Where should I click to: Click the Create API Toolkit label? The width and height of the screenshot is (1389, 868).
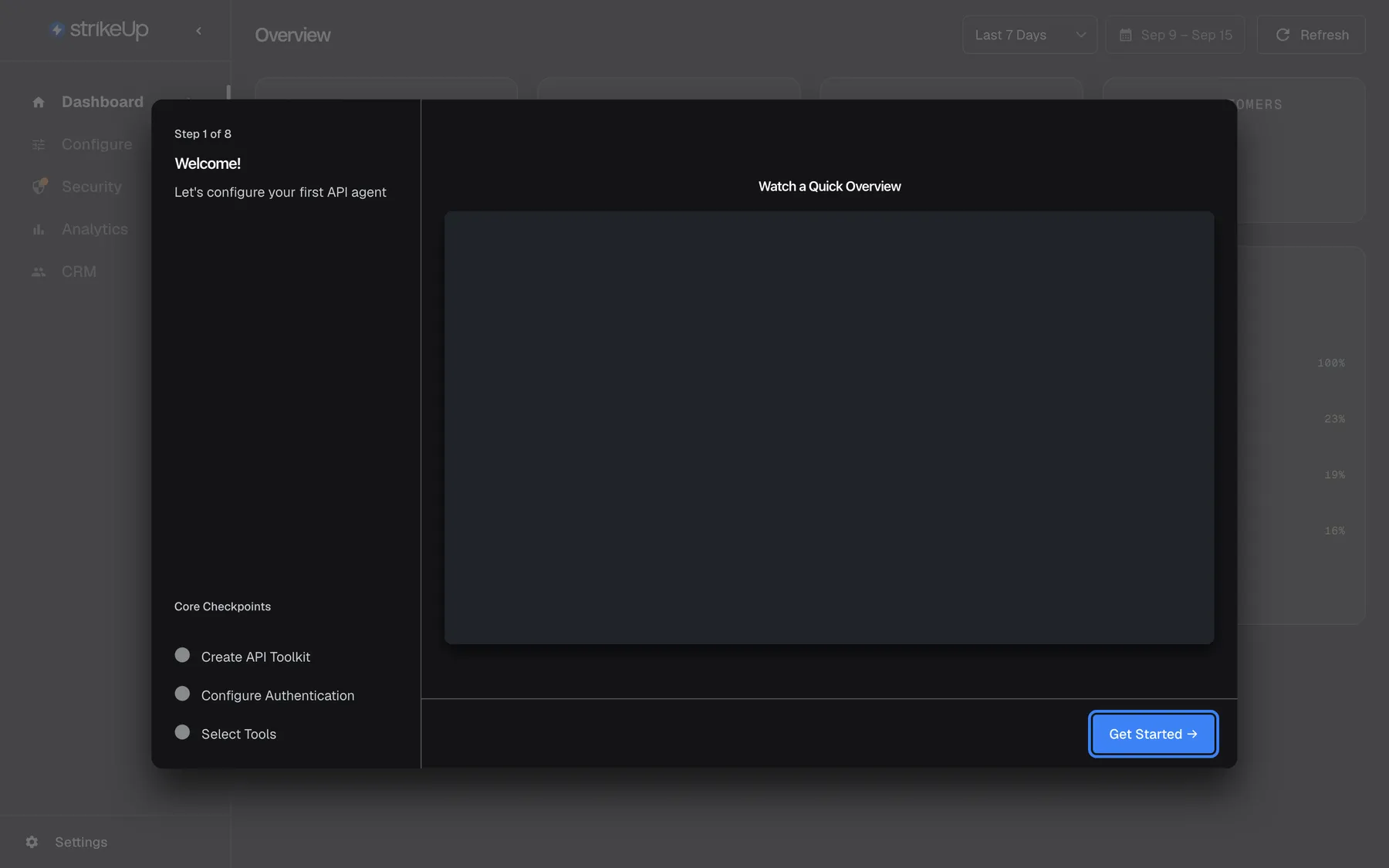(255, 657)
